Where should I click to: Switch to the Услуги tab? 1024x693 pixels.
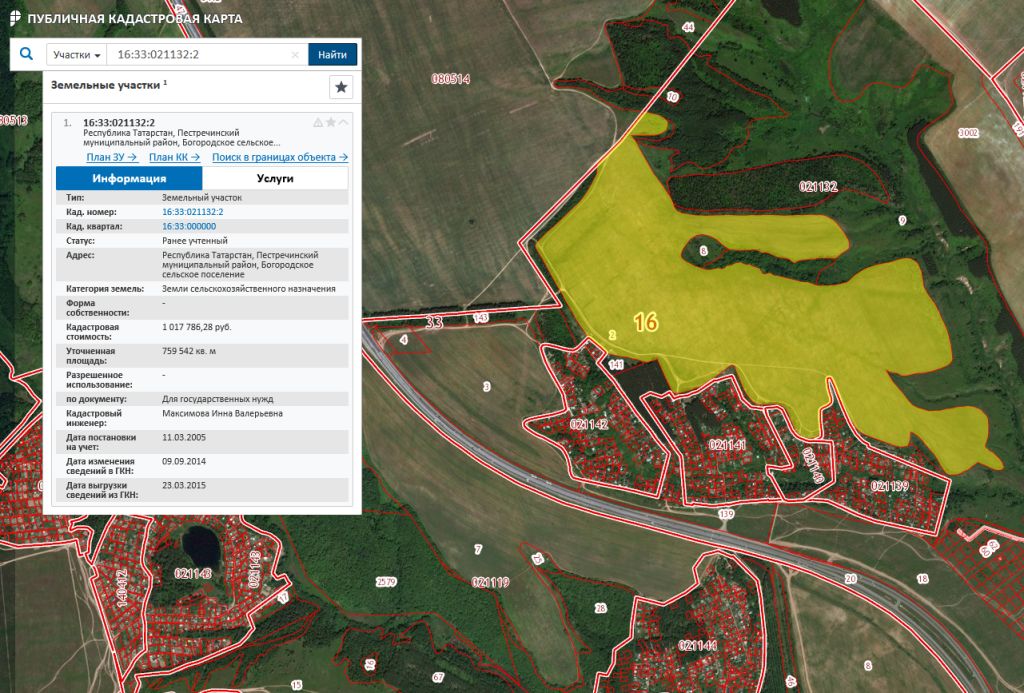coord(275,178)
